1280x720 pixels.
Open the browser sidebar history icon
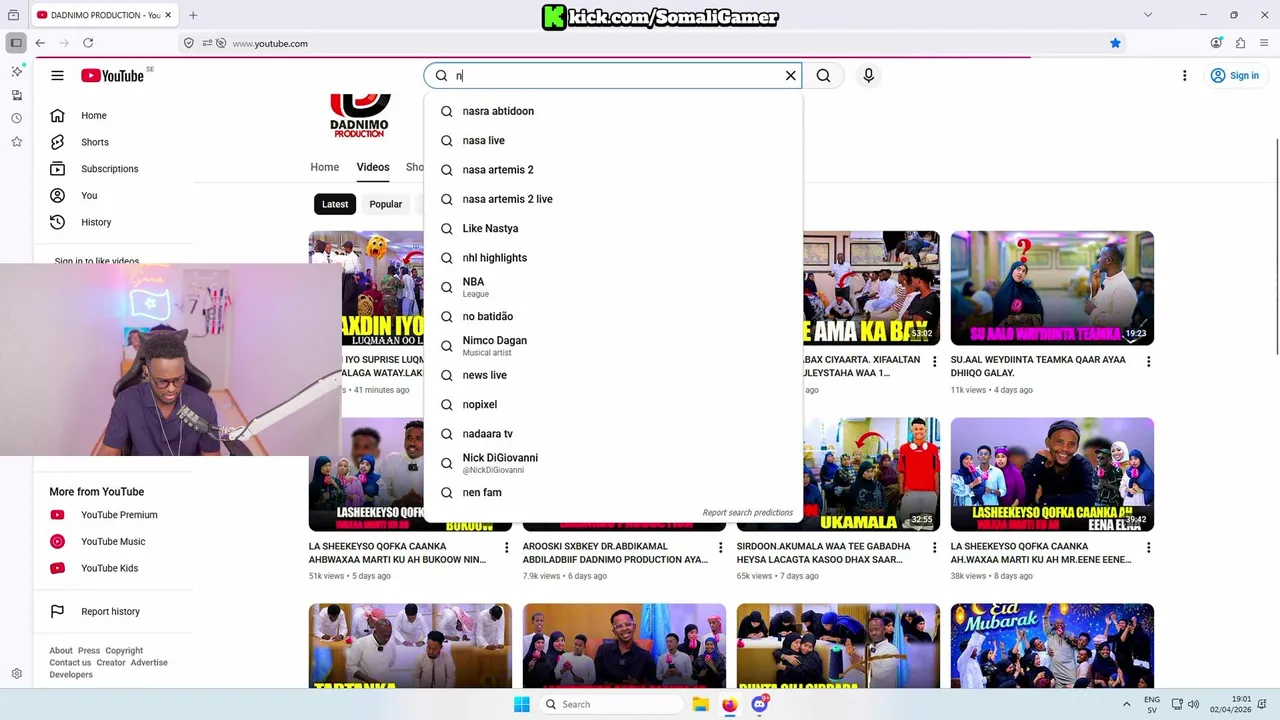16,118
